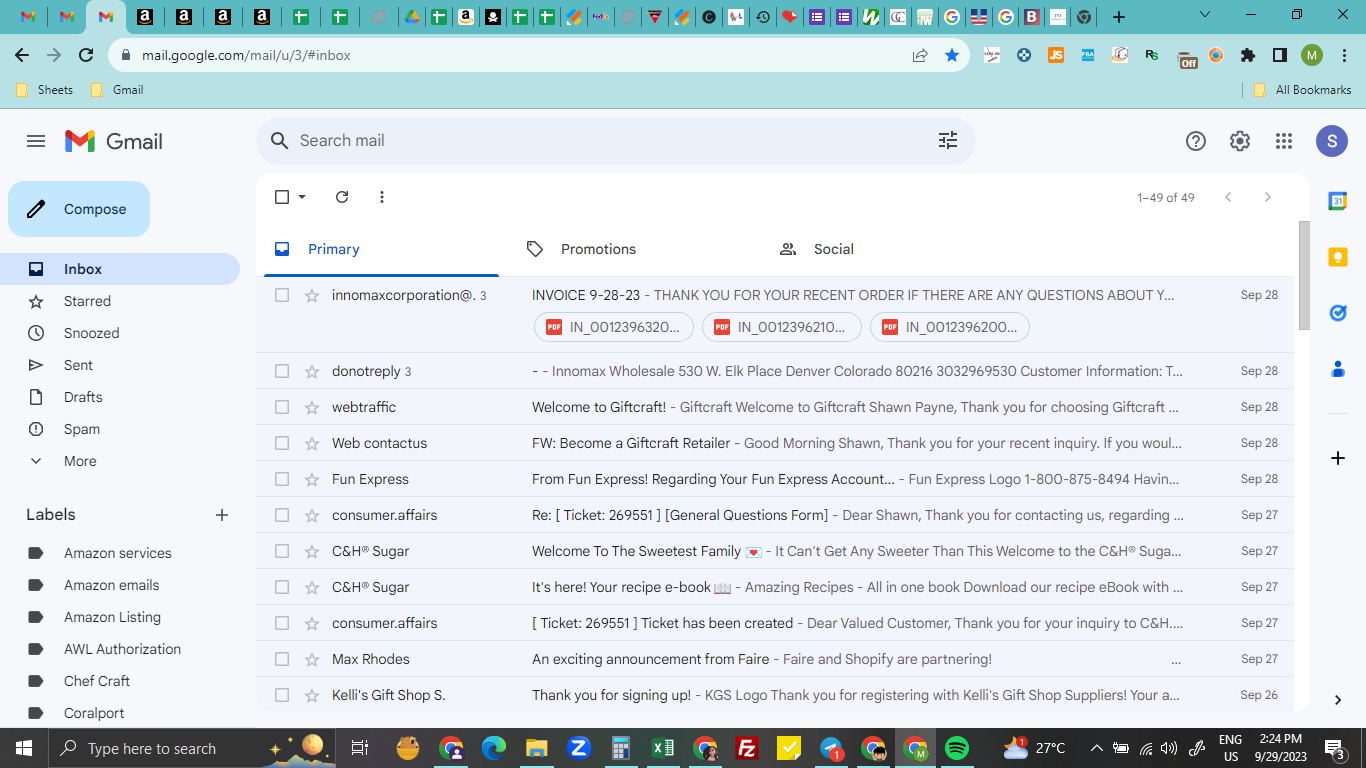The image size is (1366, 768).
Task: Open All Bookmarks folder
Action: click(1303, 90)
